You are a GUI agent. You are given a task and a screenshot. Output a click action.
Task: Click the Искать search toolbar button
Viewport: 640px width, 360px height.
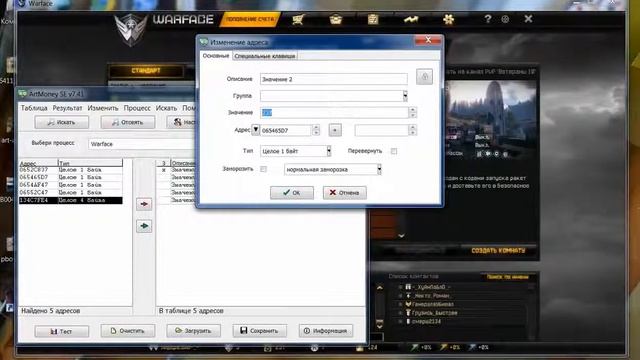point(62,122)
